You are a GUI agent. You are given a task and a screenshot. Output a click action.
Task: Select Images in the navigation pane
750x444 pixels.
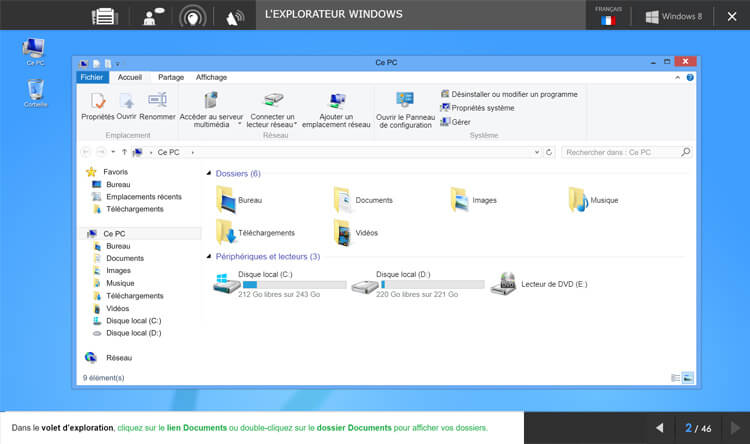[118, 271]
